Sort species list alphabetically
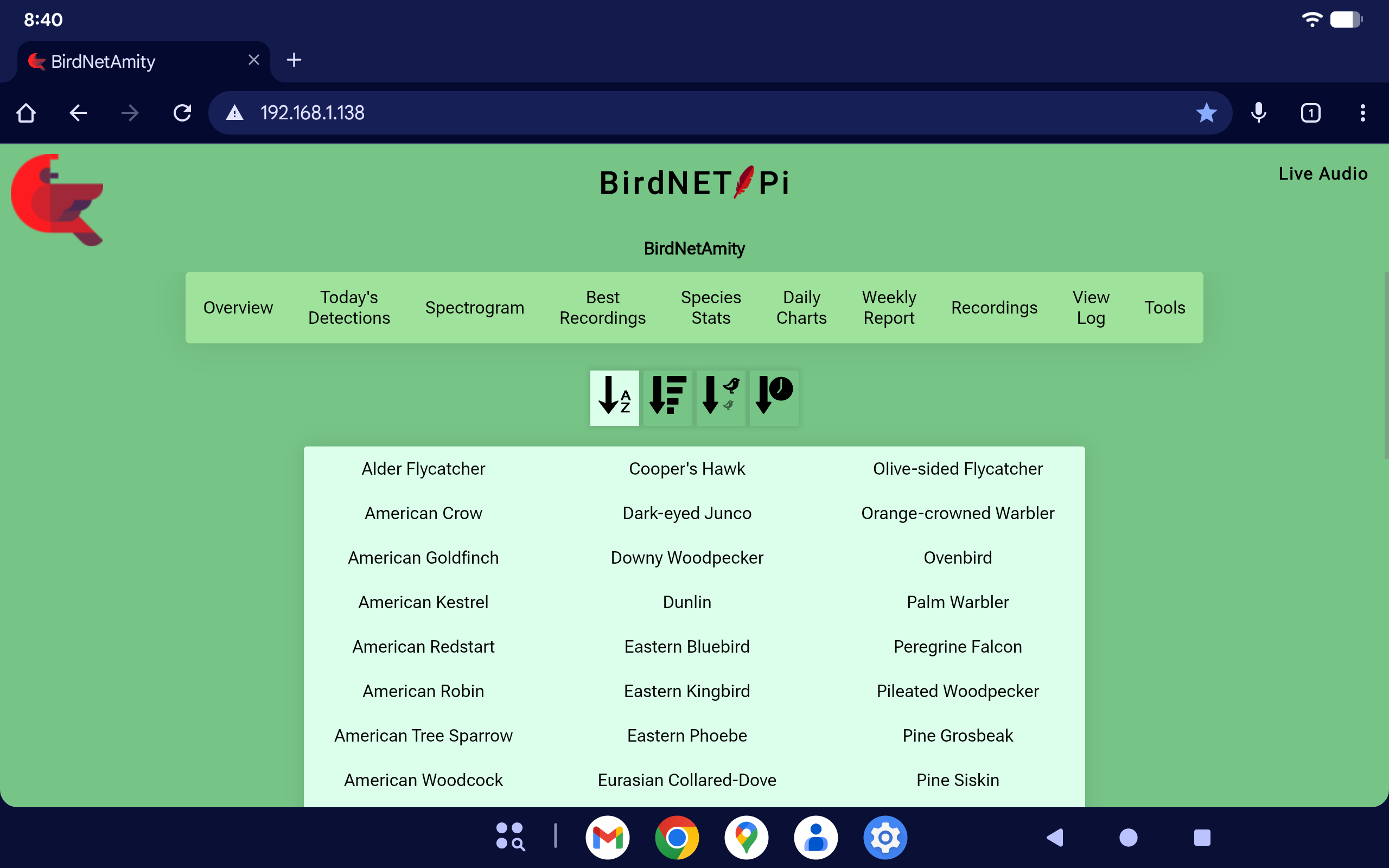Image resolution: width=1389 pixels, height=868 pixels. coord(614,397)
